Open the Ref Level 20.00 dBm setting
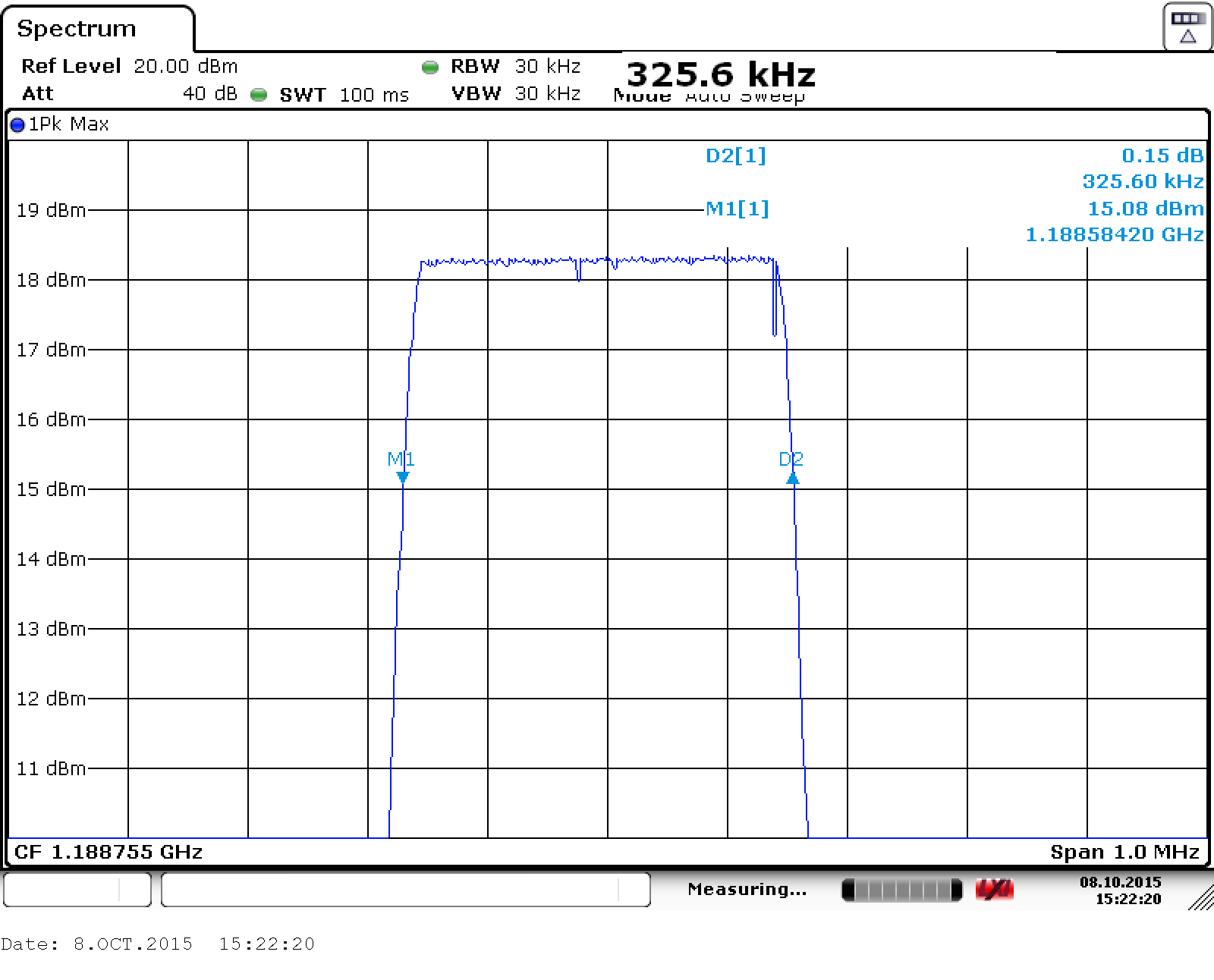1214x980 pixels. pos(129,67)
